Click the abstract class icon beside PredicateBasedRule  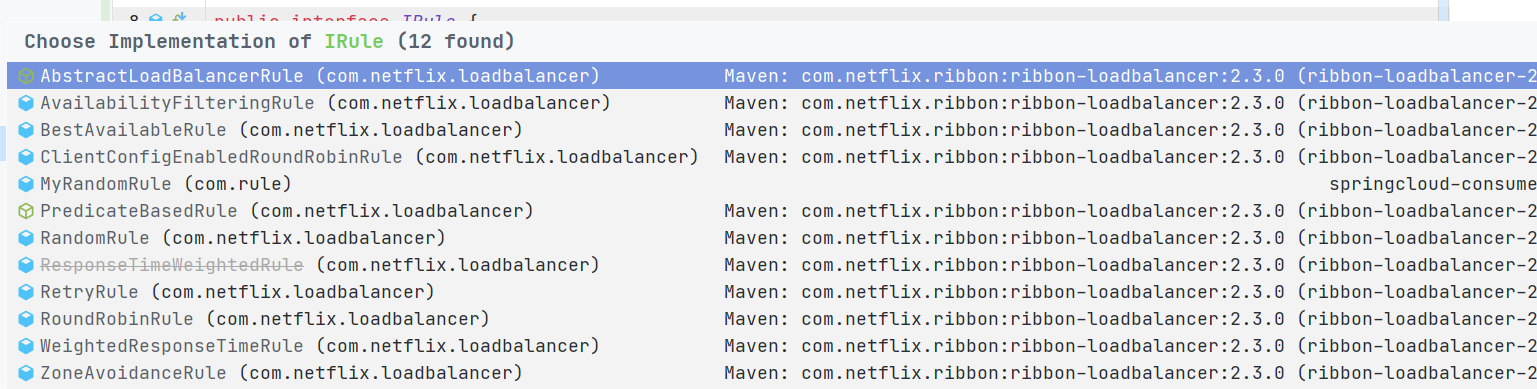pyautogui.click(x=26, y=211)
